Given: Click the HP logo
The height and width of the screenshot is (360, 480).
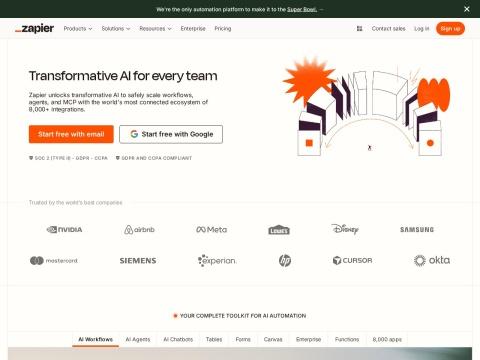Looking at the screenshot, I should point(285,260).
